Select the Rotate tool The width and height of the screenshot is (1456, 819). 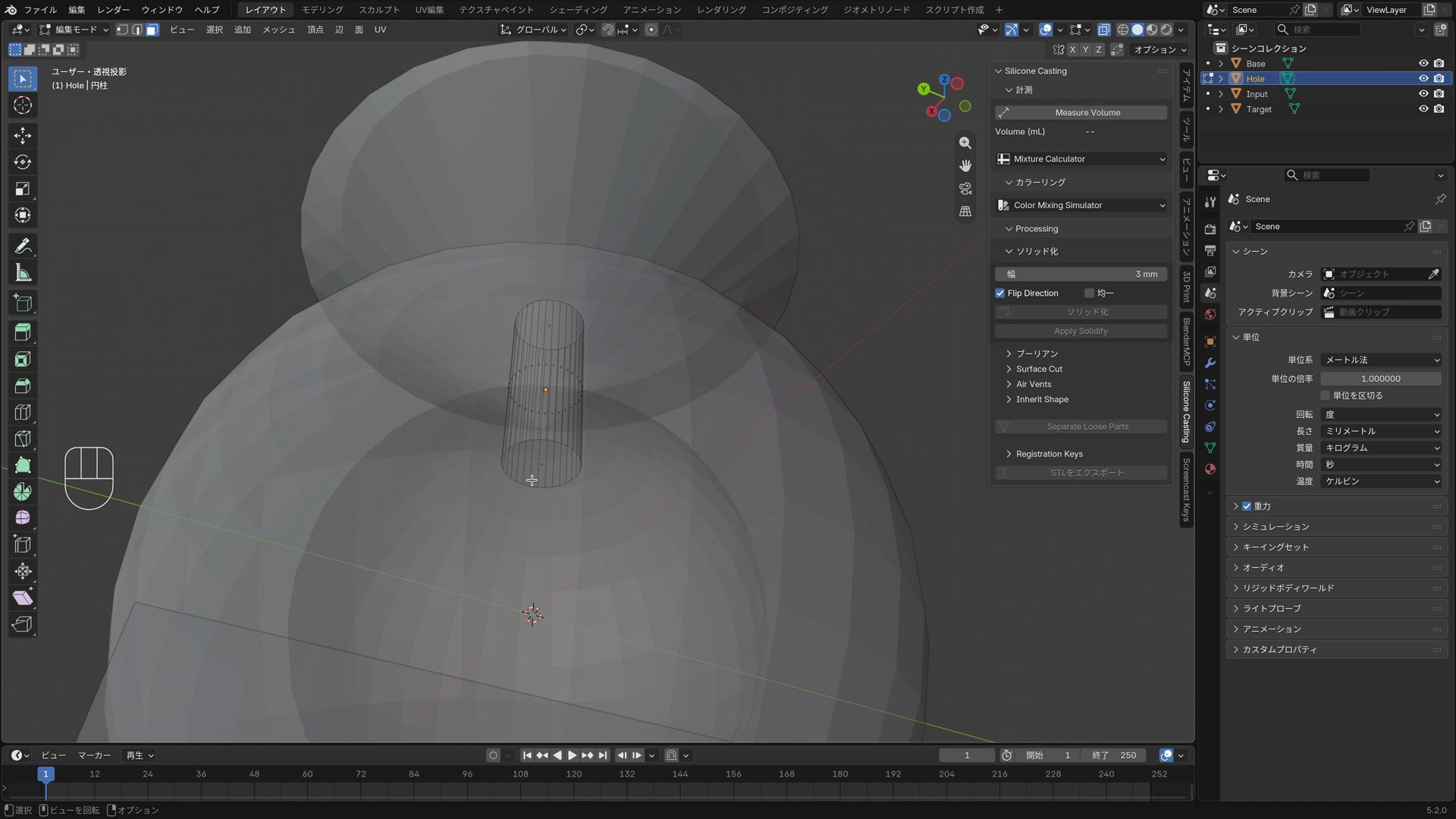click(x=23, y=162)
